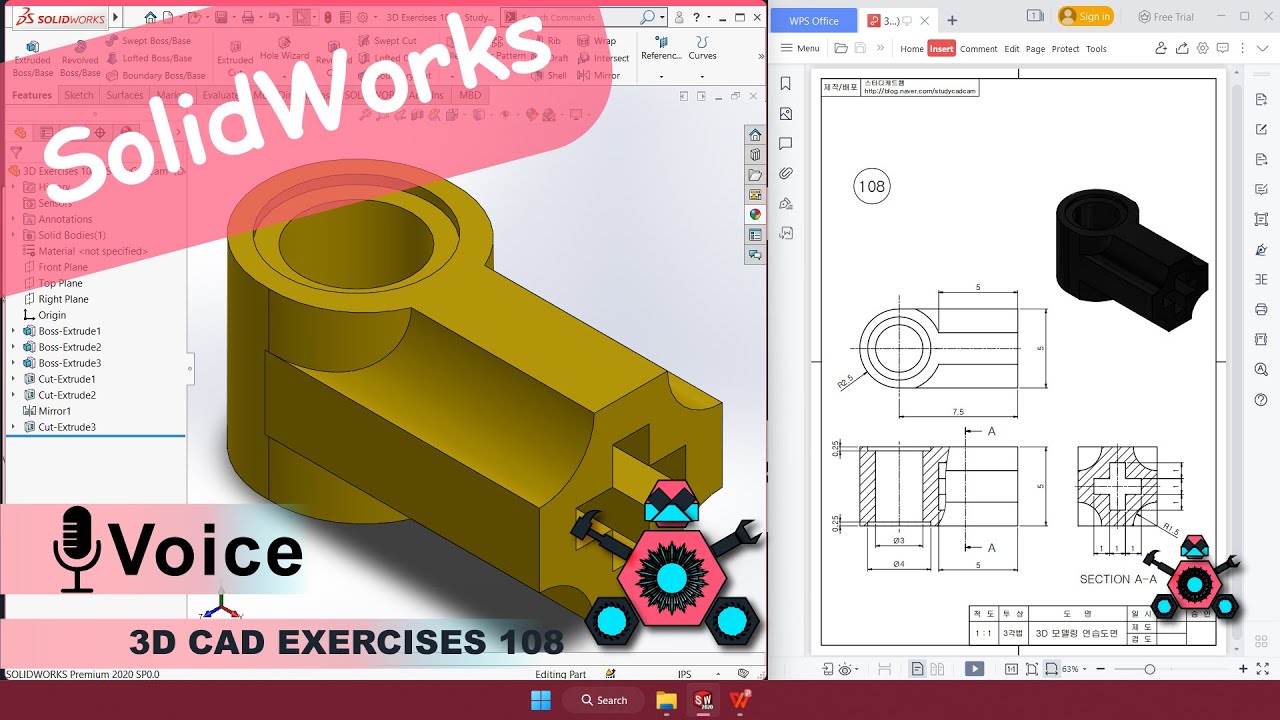Select the Mirror feature tool
Screen dimensions: 1280x720
click(x=599, y=75)
